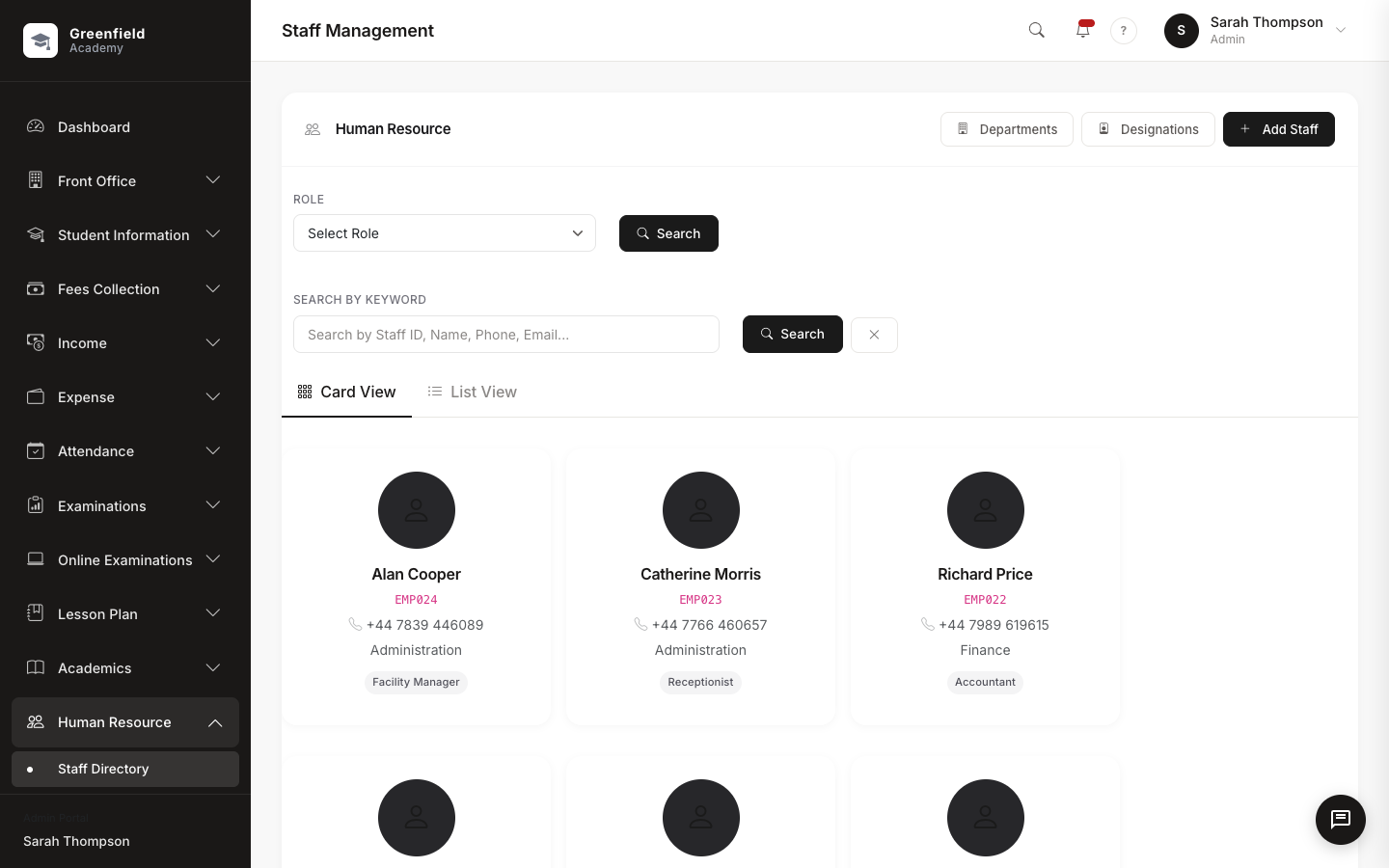
Task: Expand the Front Office chevron
Action: point(213,180)
